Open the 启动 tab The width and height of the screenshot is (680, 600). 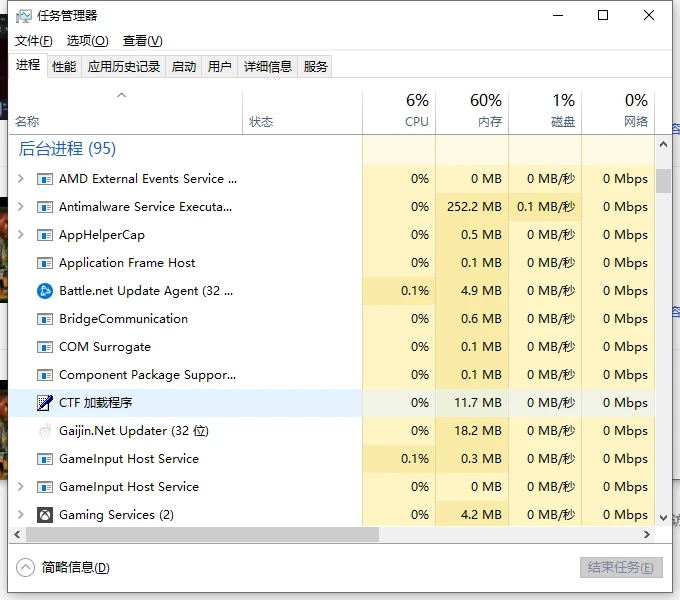(184, 66)
